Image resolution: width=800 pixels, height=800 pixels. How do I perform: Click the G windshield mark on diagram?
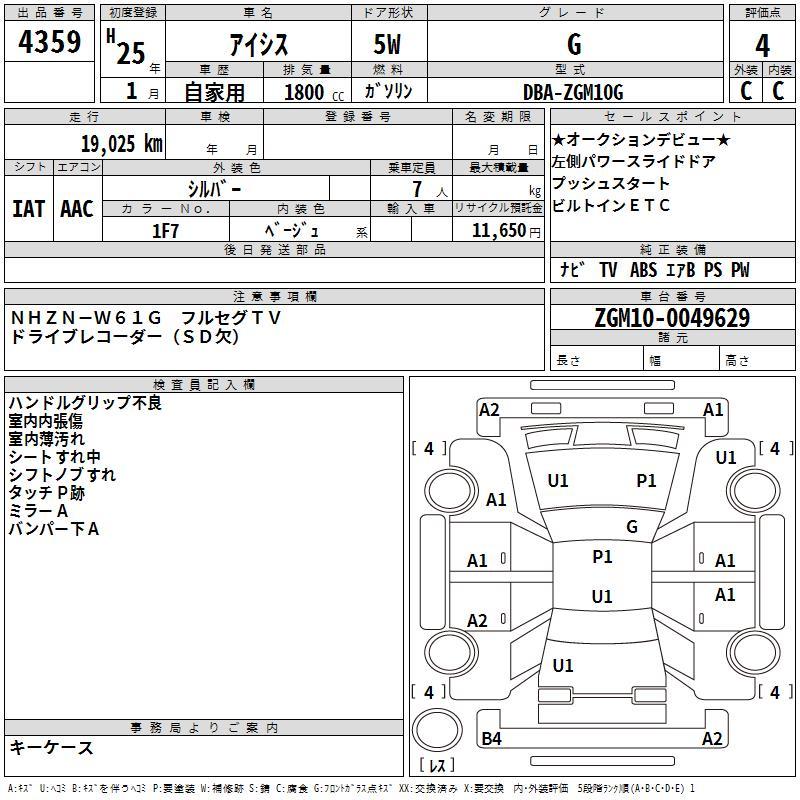[x=632, y=527]
